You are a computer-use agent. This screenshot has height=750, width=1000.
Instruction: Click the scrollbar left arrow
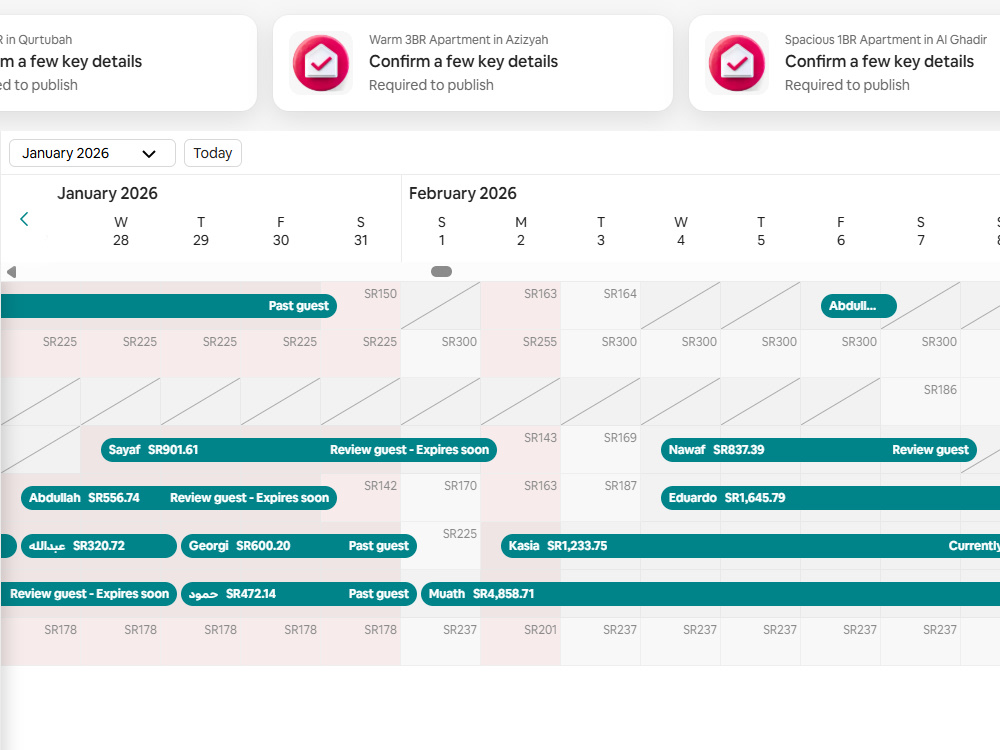11,272
